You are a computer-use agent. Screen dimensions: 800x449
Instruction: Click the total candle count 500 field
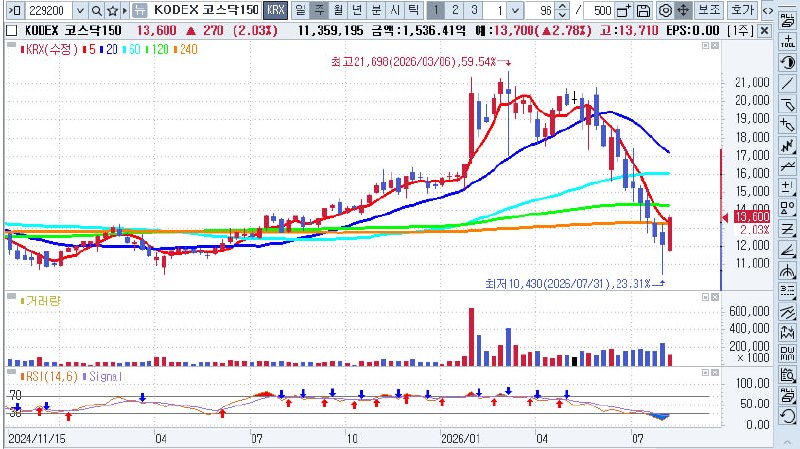[x=598, y=10]
